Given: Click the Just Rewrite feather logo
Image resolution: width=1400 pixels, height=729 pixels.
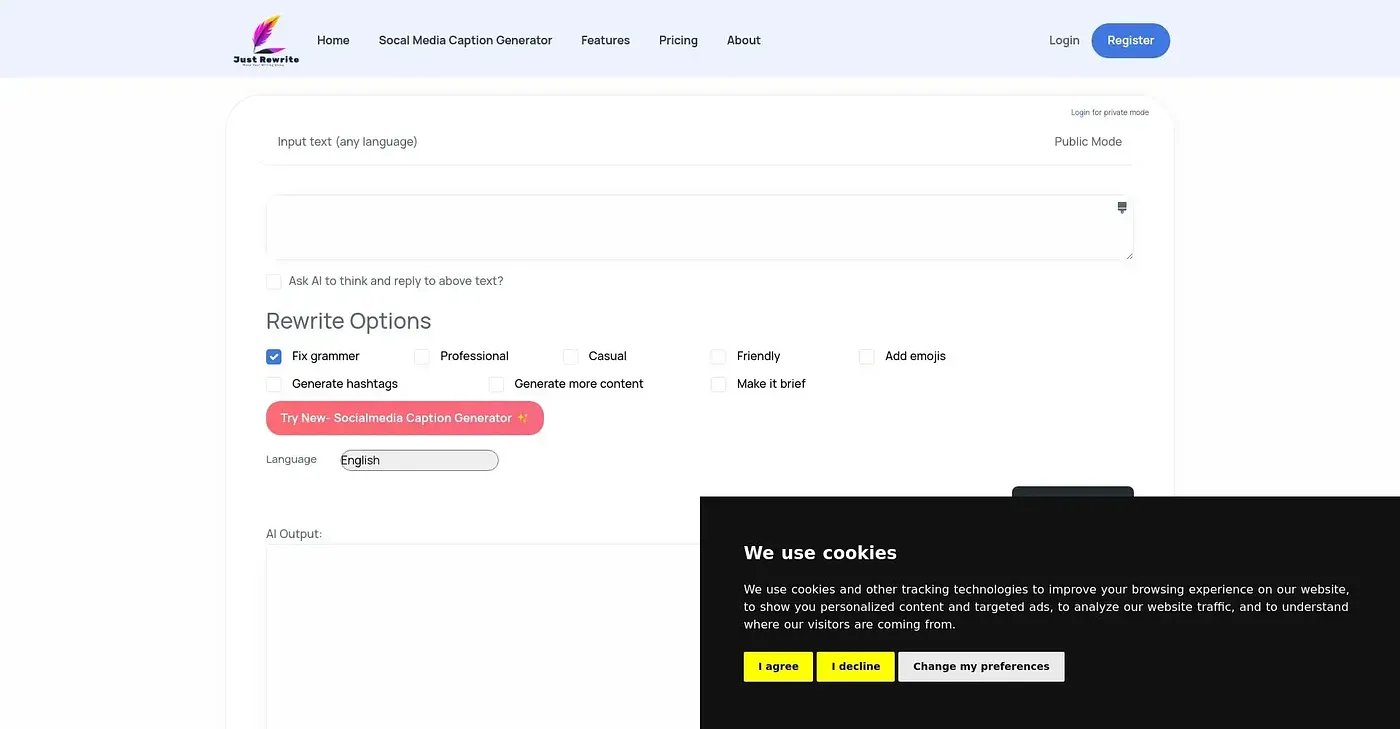Looking at the screenshot, I should (266, 40).
